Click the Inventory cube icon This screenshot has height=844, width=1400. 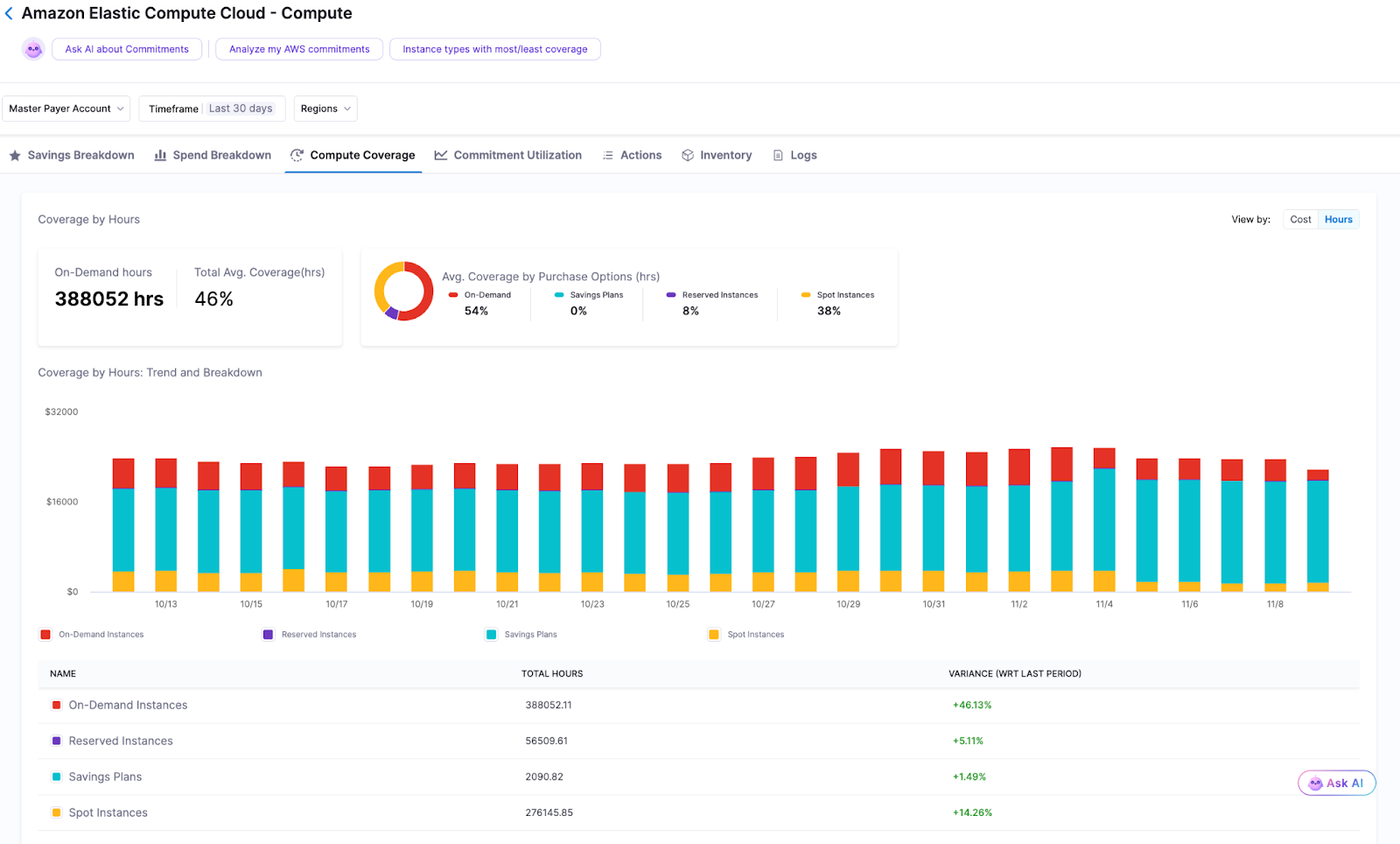[x=688, y=156]
